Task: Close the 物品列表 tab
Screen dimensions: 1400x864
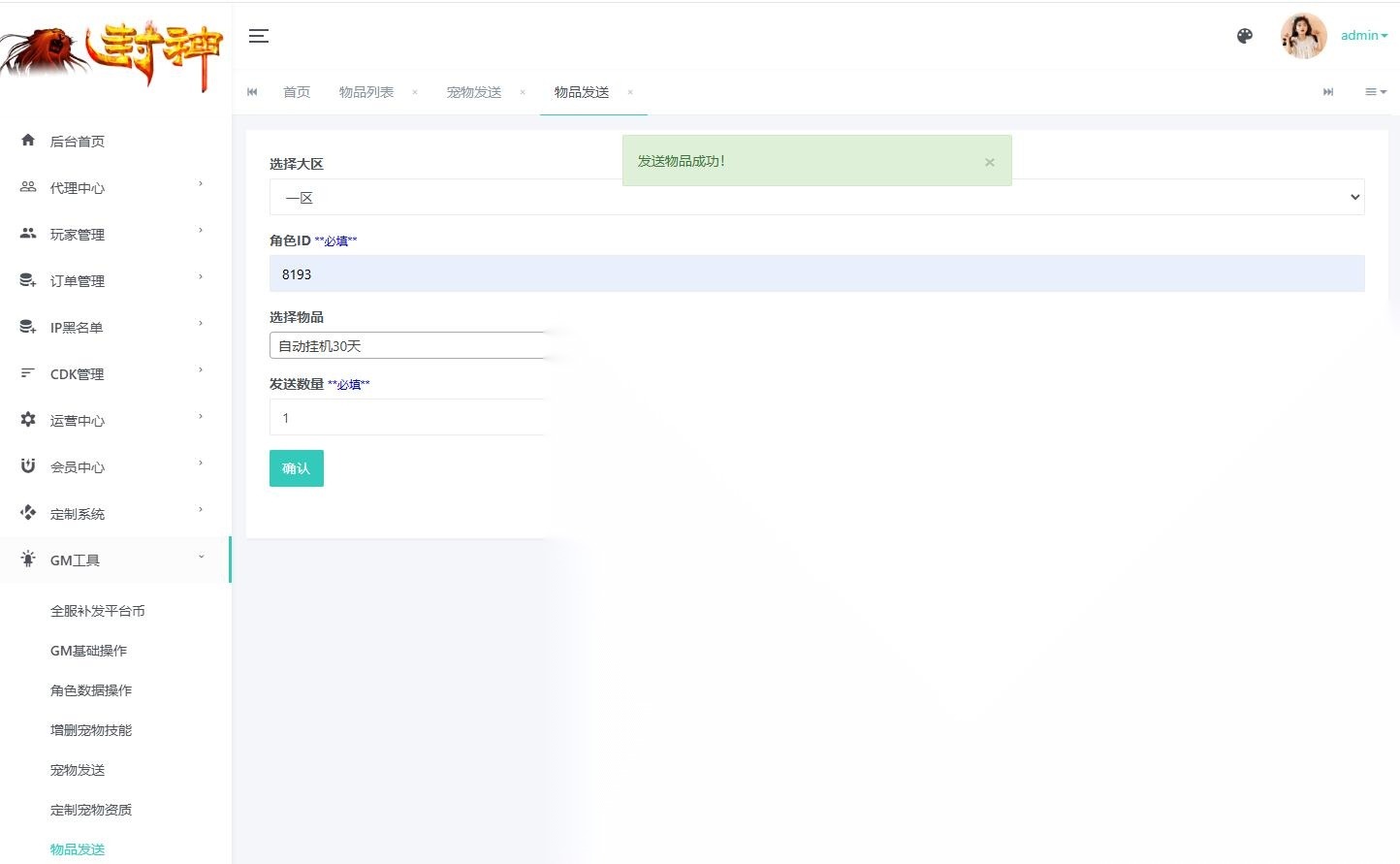Action: (x=415, y=93)
